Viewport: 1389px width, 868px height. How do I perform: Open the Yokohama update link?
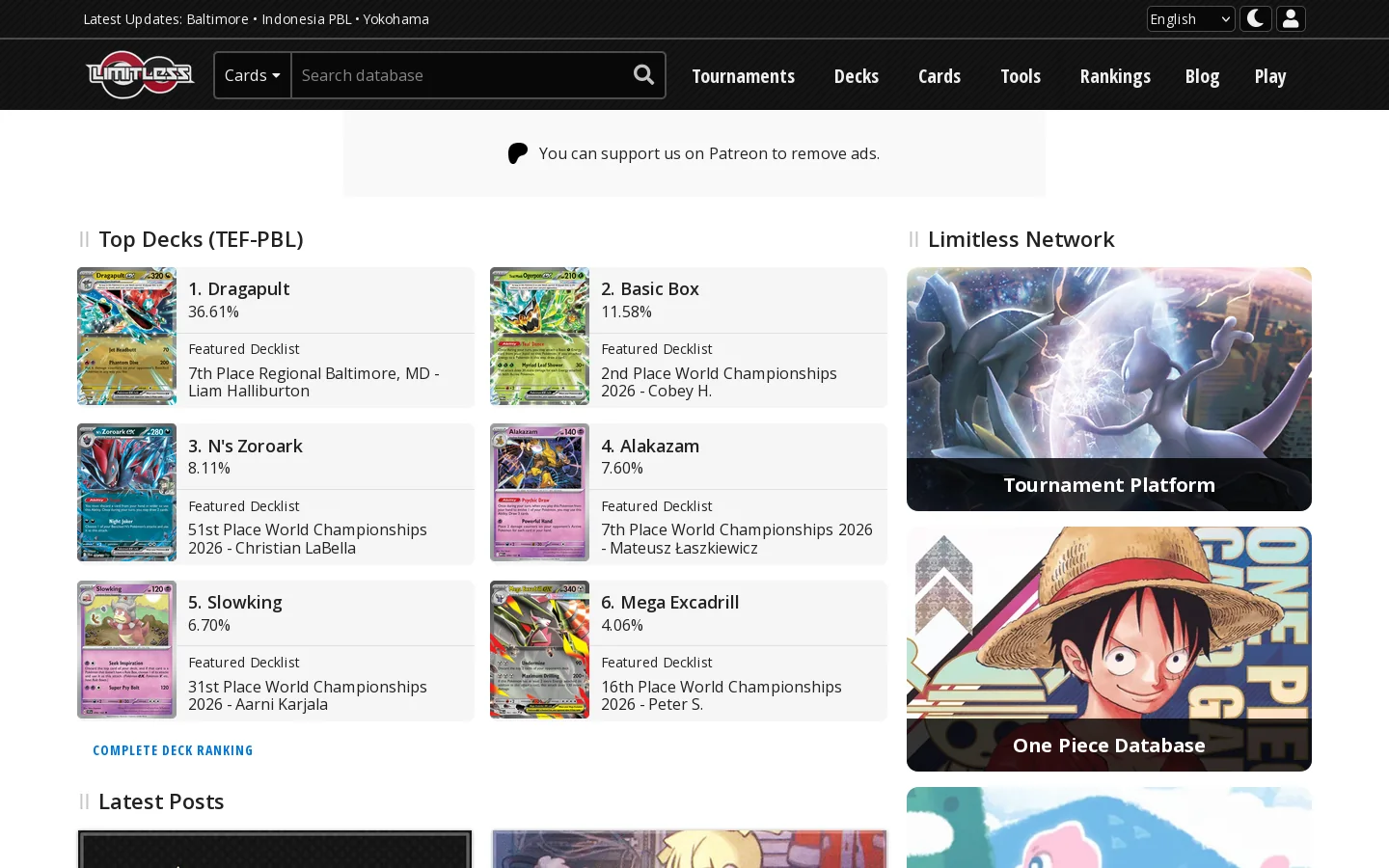(x=395, y=19)
